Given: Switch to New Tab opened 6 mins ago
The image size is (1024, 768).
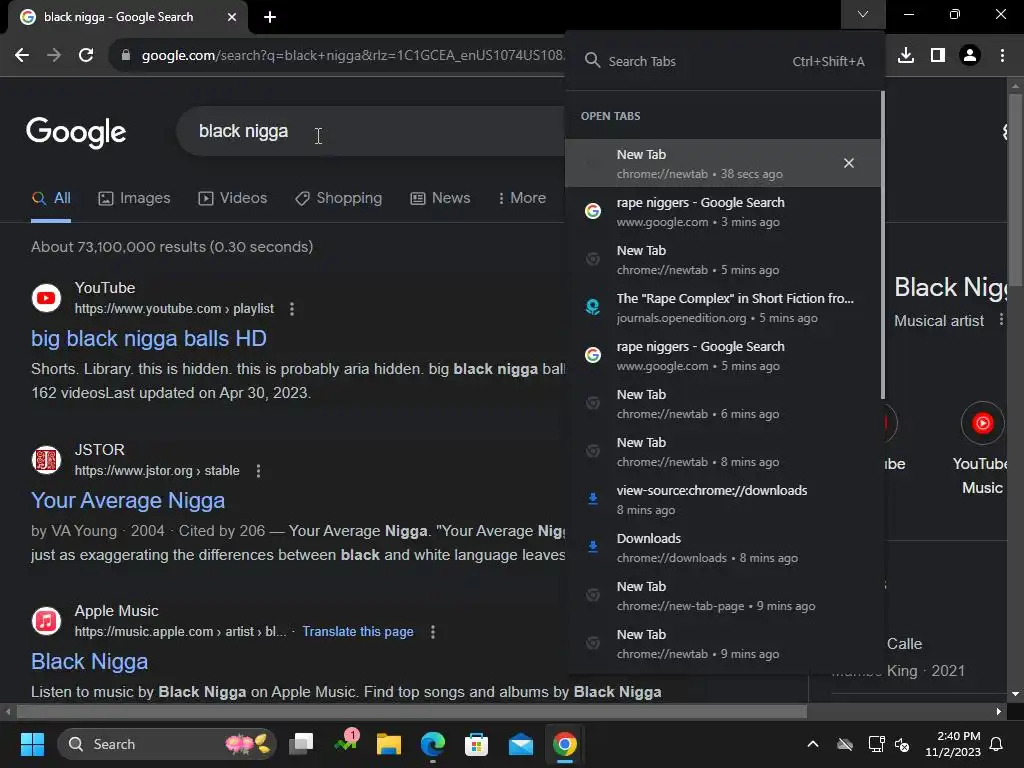Looking at the screenshot, I should coord(723,404).
